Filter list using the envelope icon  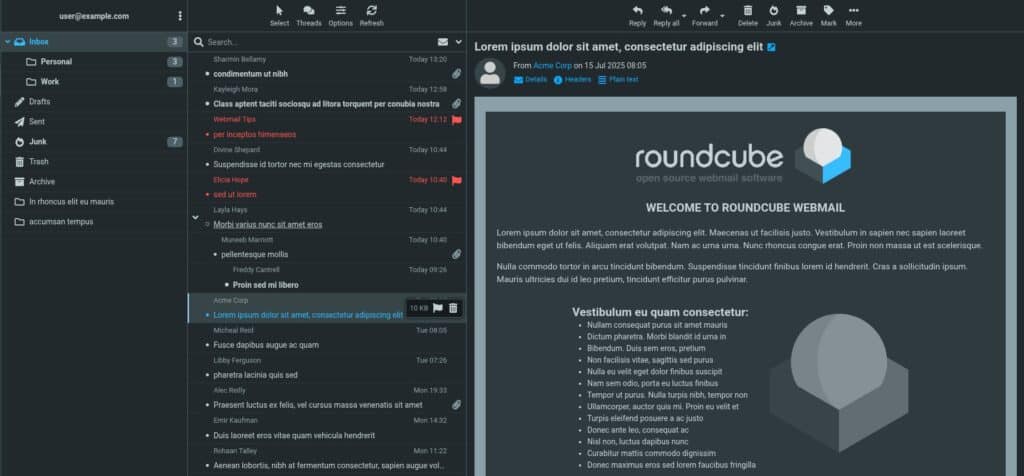[443, 42]
